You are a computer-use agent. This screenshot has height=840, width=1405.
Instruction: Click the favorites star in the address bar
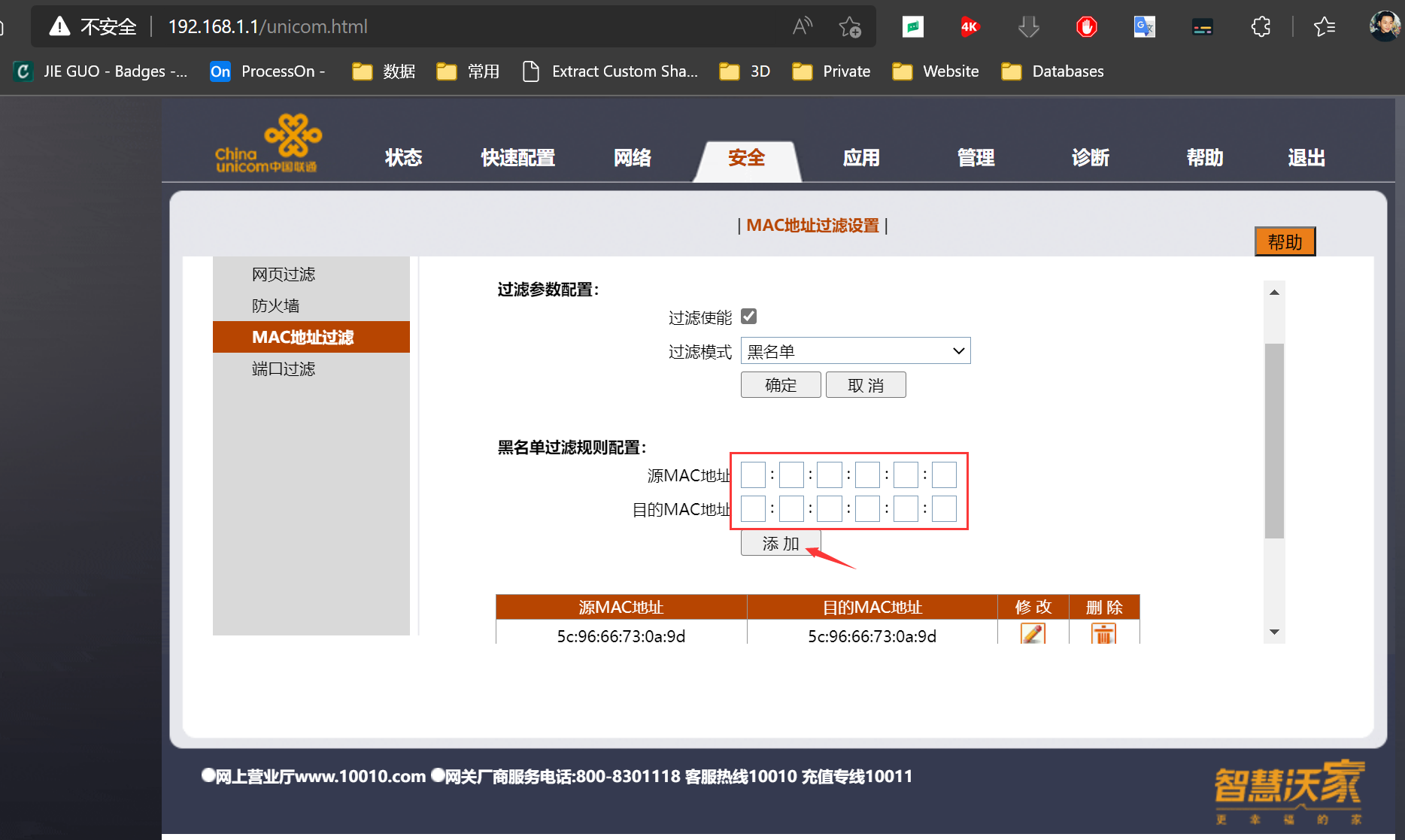click(850, 28)
